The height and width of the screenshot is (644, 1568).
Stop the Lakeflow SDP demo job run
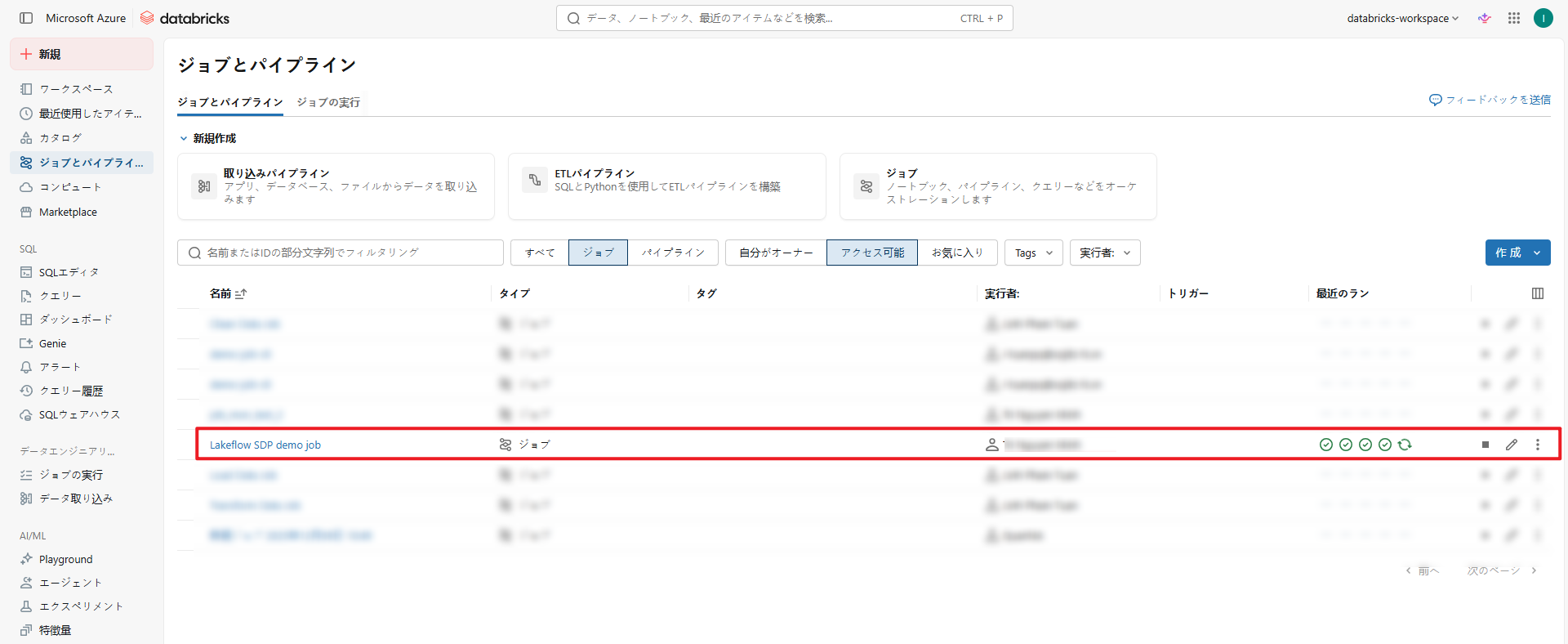tap(1486, 445)
